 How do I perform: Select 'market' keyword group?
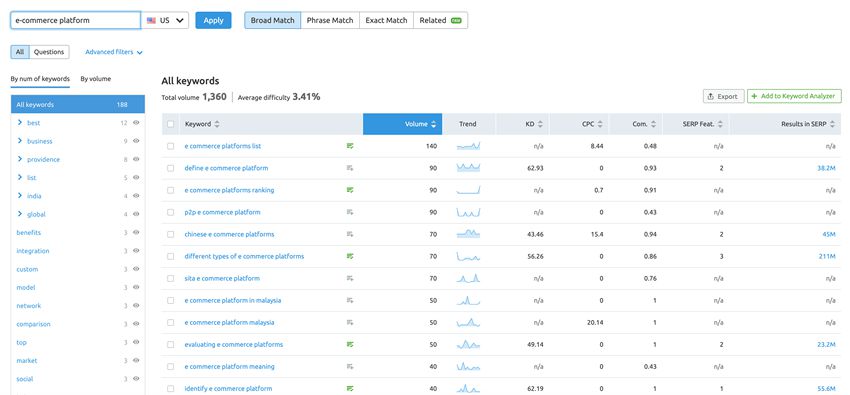pyautogui.click(x=27, y=360)
